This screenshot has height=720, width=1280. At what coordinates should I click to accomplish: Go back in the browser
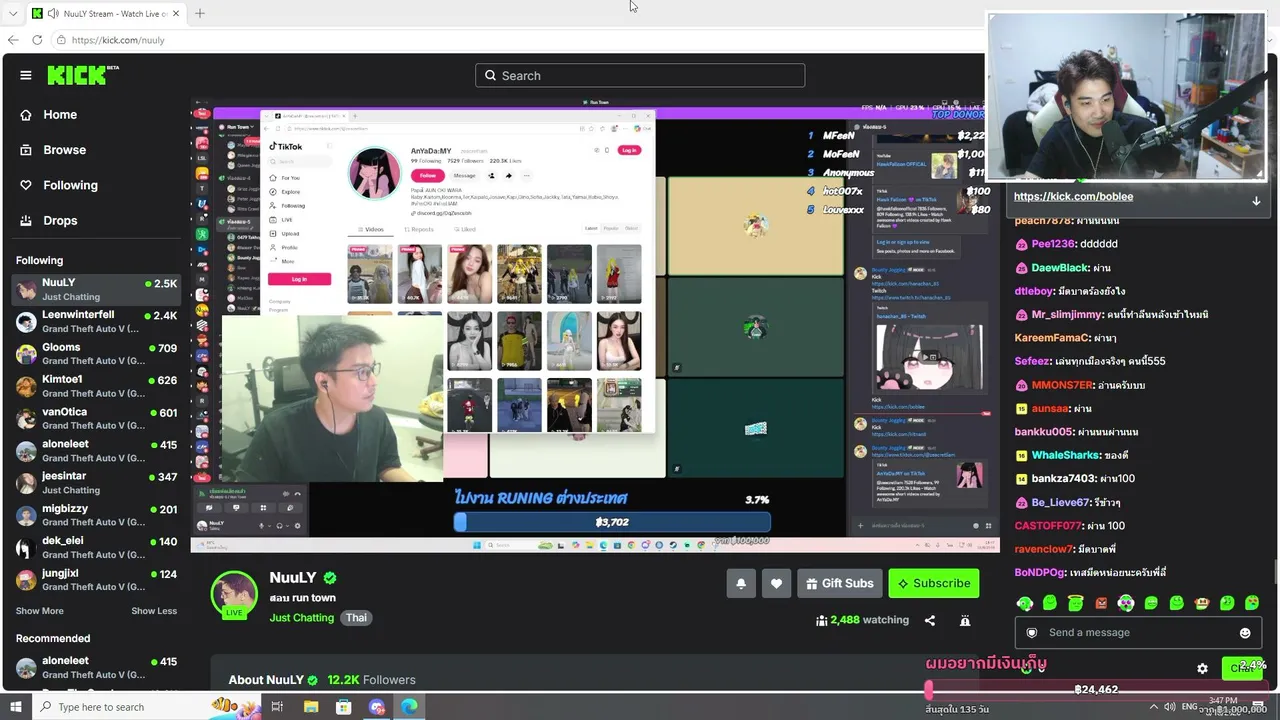pyautogui.click(x=12, y=40)
